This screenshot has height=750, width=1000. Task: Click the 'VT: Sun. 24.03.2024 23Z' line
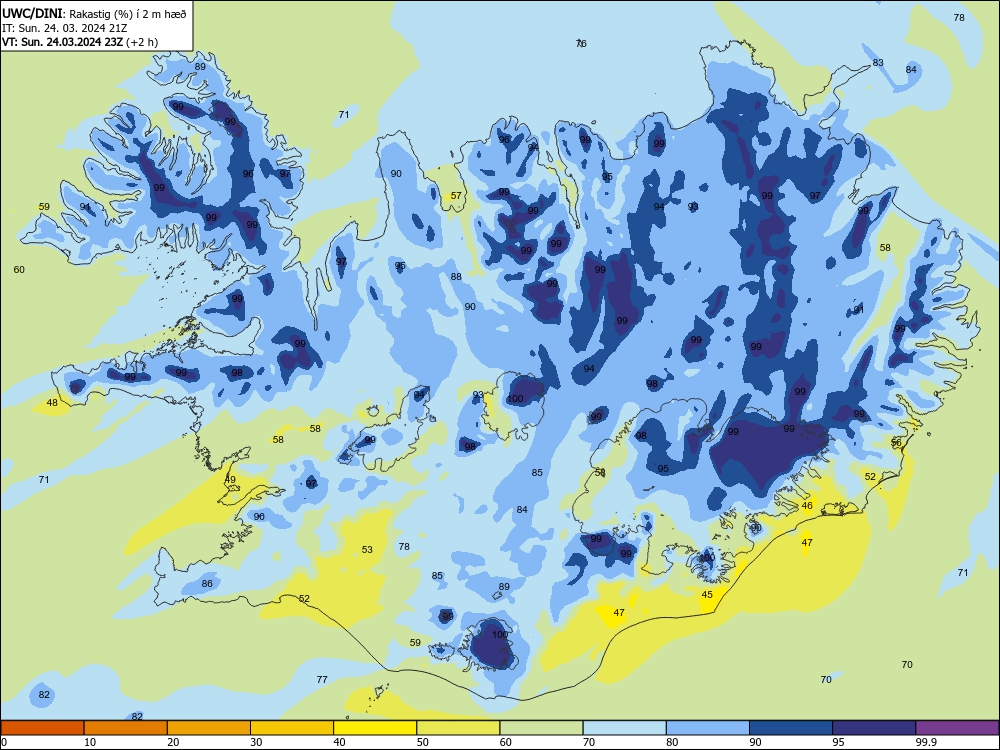click(62, 42)
